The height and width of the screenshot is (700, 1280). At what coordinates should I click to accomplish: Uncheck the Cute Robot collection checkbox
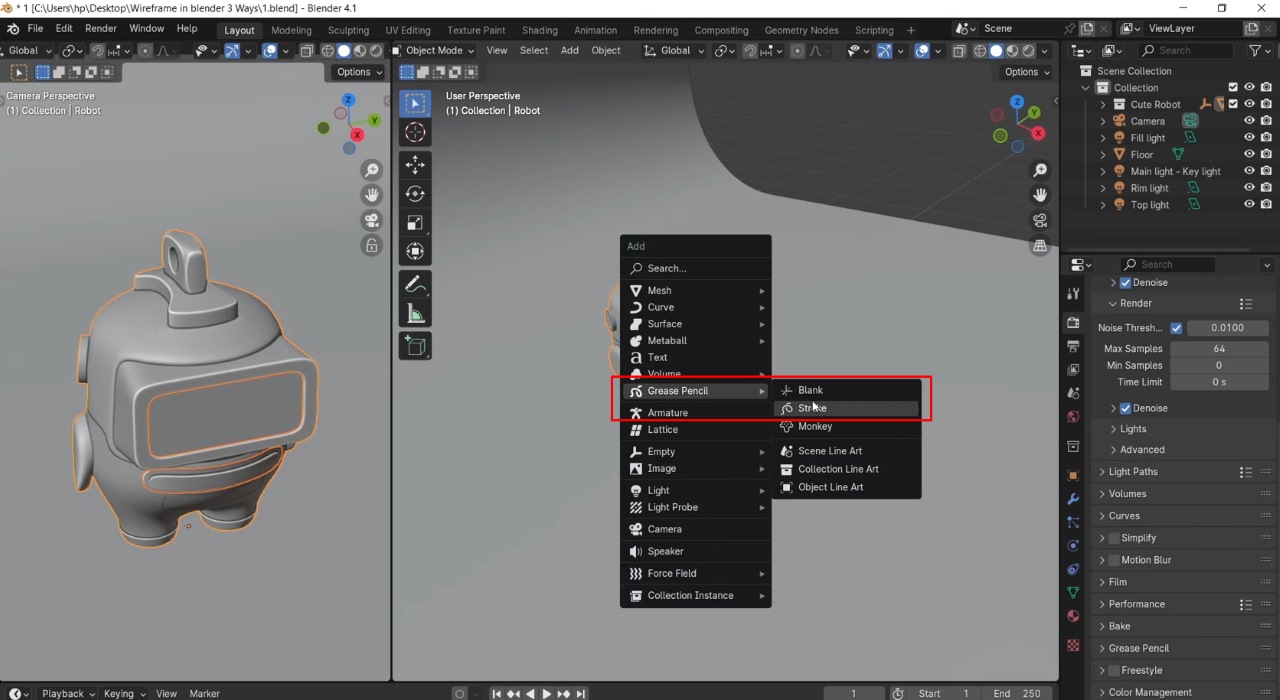click(x=1233, y=103)
